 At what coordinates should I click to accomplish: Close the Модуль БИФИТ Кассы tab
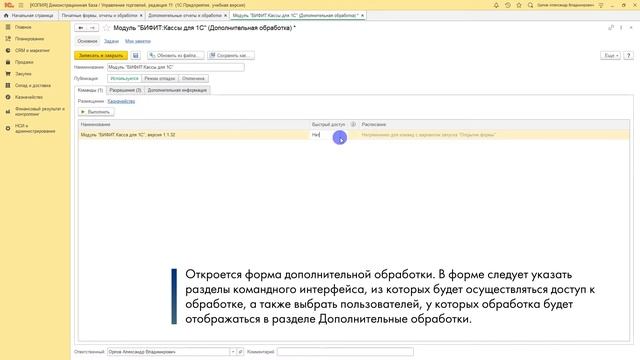coord(362,15)
